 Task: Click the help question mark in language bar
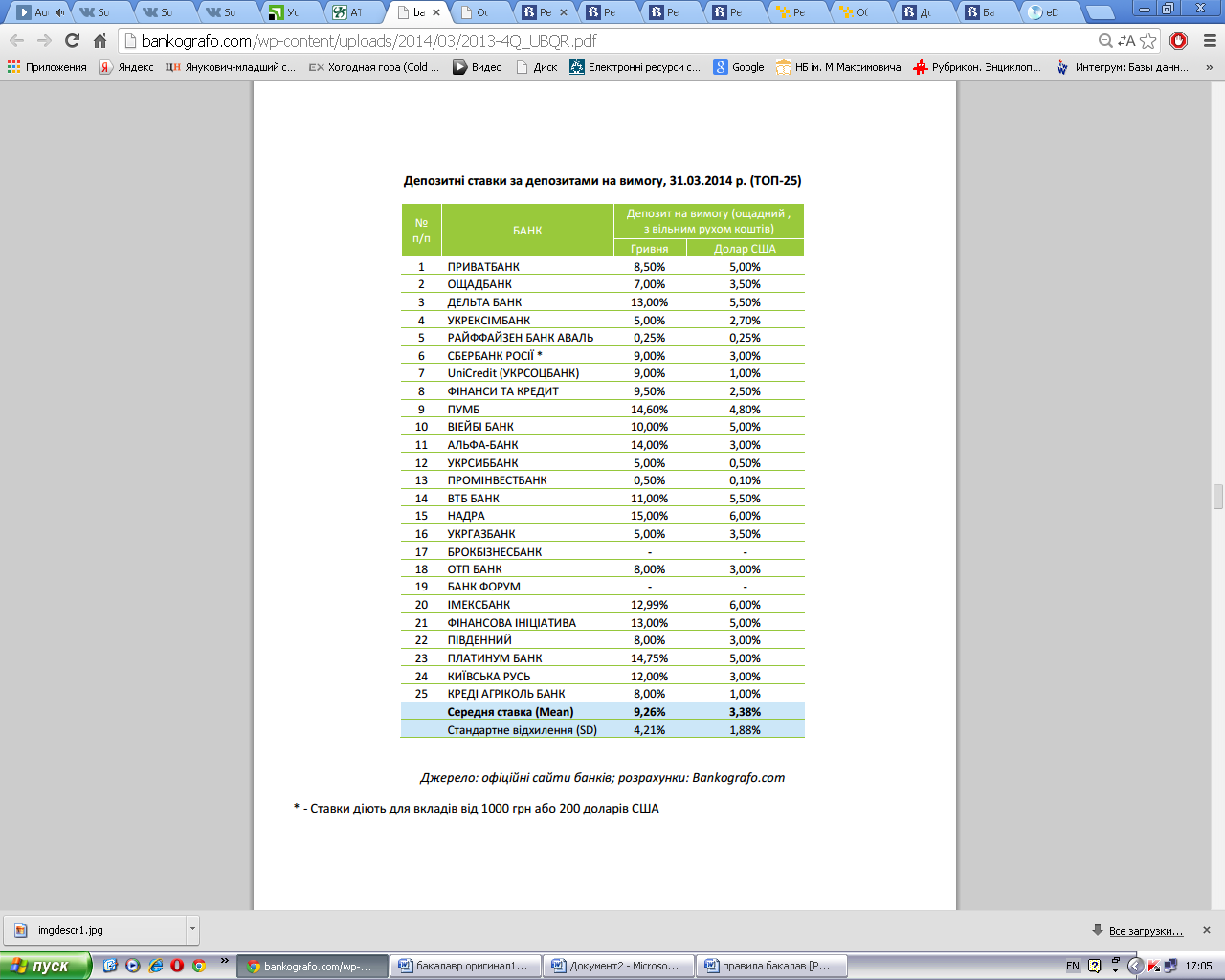pos(1095,966)
